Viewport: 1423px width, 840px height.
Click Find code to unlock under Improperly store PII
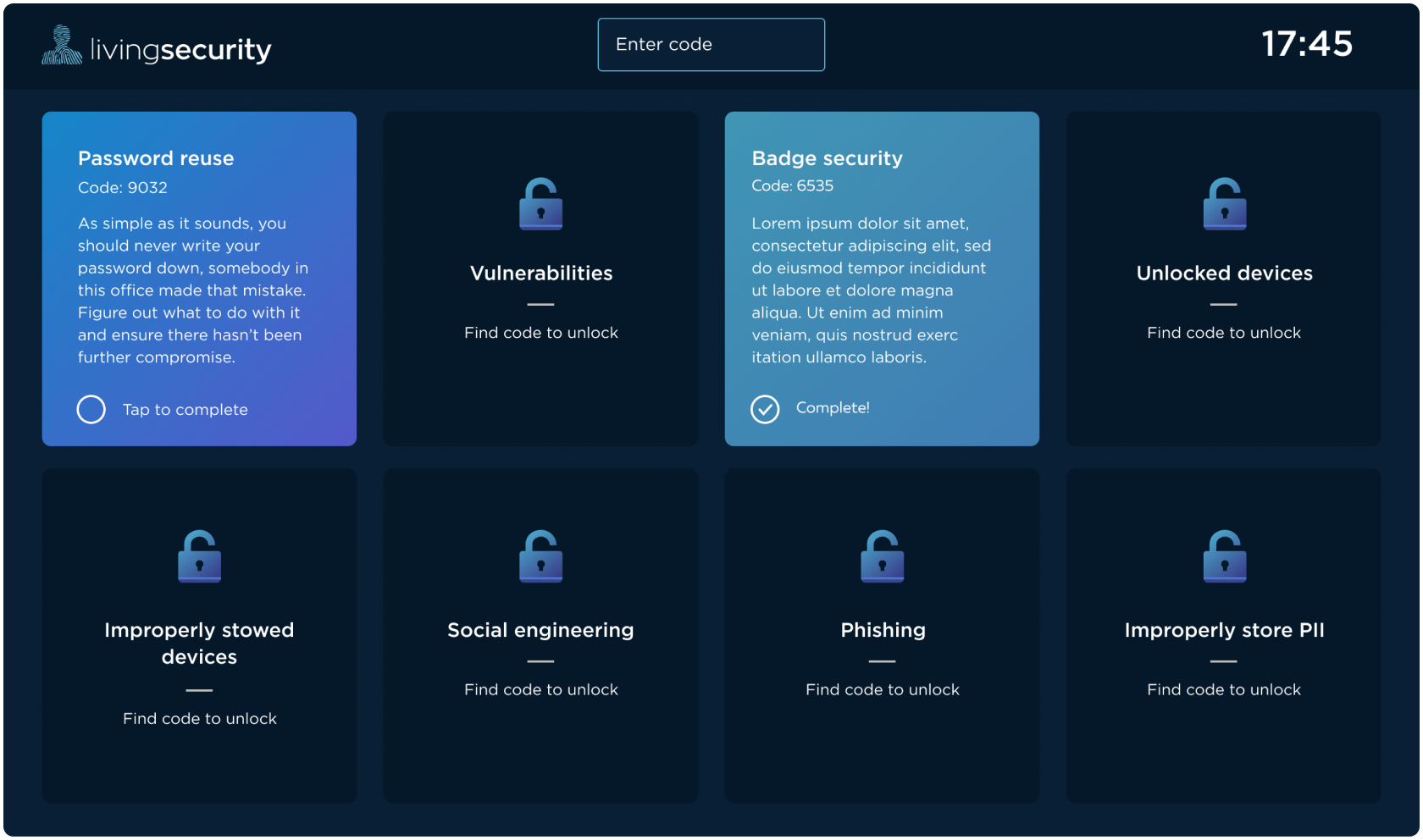point(1224,690)
